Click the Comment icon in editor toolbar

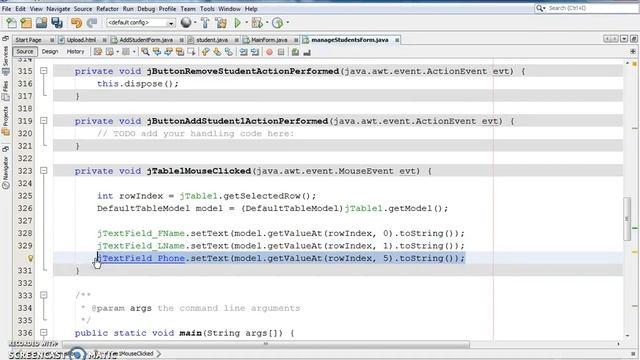coord(295,52)
